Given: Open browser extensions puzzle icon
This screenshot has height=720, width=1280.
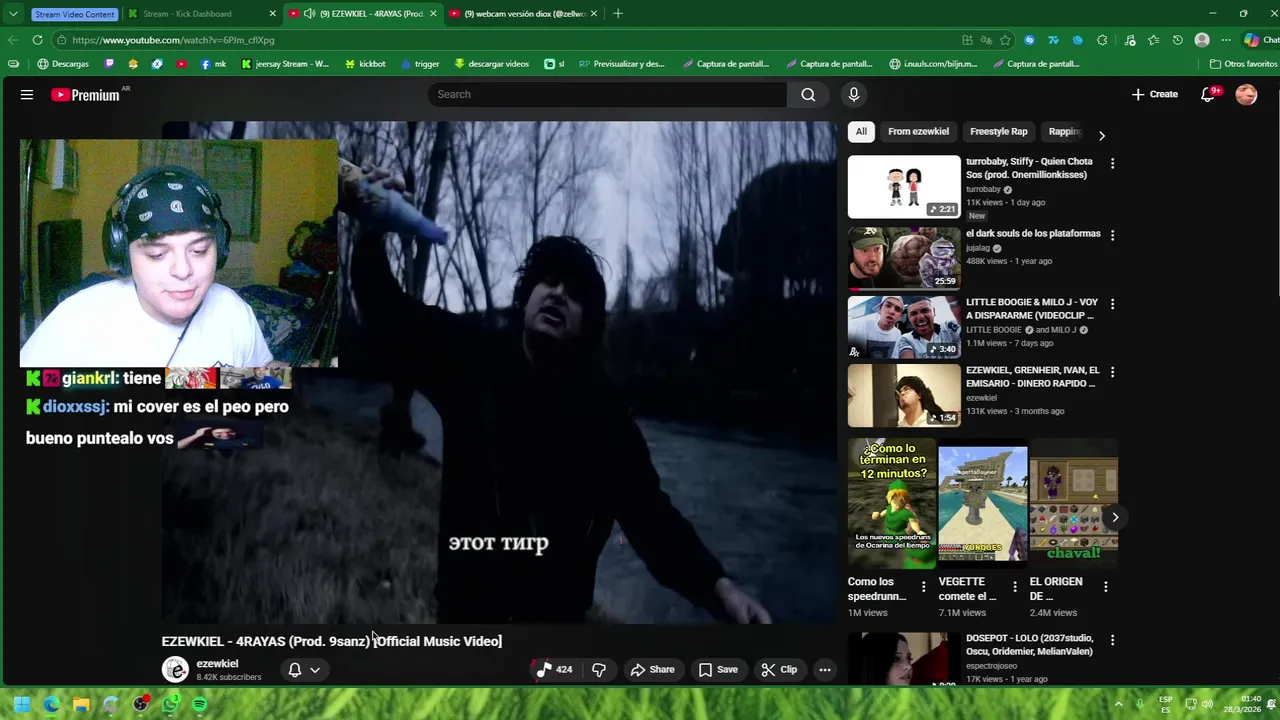Looking at the screenshot, I should 1102,40.
